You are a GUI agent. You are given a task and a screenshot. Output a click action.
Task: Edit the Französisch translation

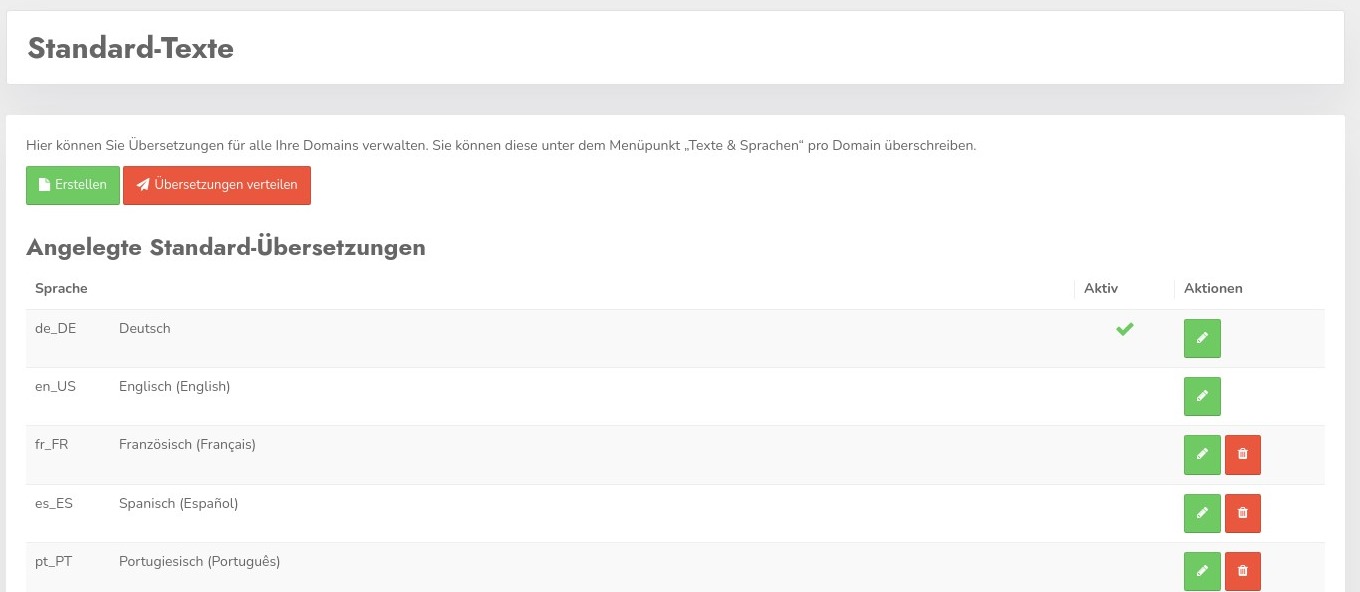click(x=1202, y=455)
